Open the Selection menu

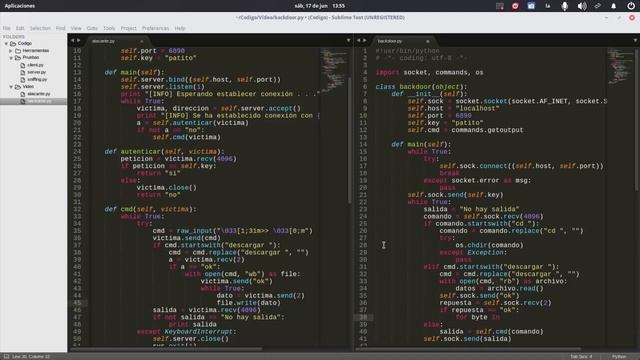(x=40, y=28)
